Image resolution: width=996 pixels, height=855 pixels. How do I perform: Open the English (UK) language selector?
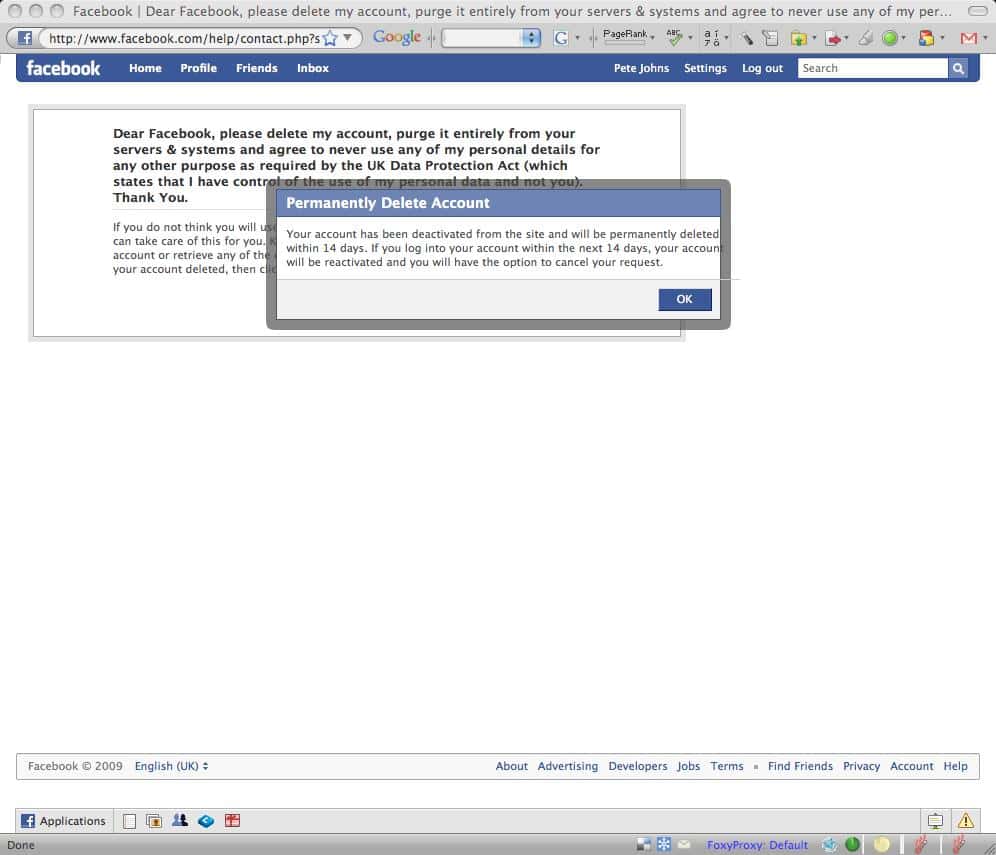pyautogui.click(x=171, y=766)
